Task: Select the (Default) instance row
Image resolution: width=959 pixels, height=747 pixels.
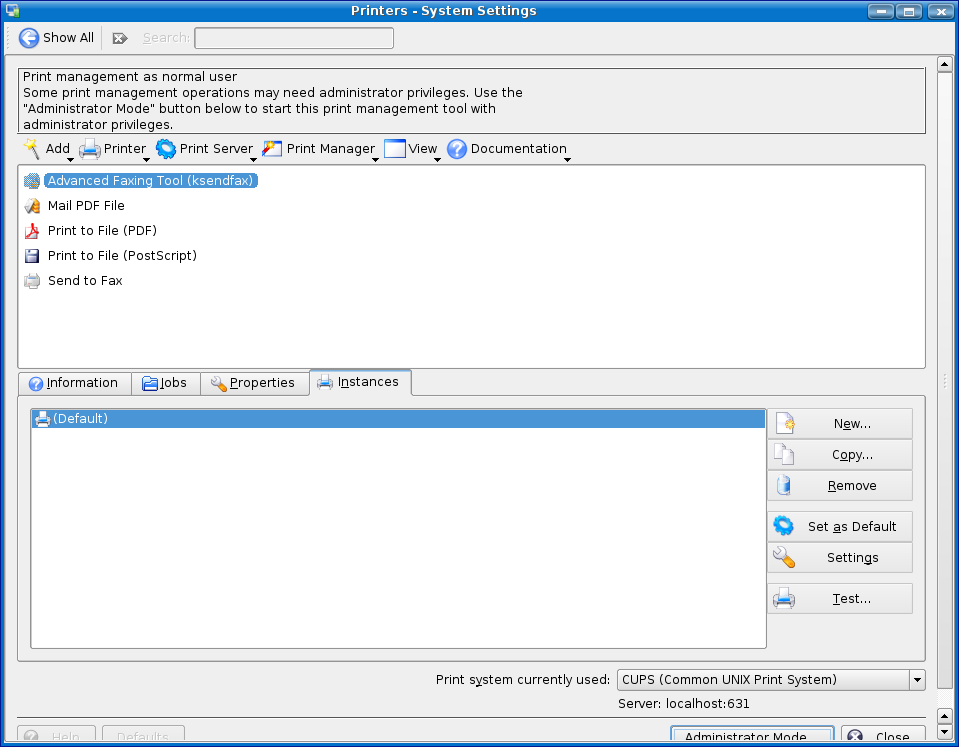Action: point(397,419)
